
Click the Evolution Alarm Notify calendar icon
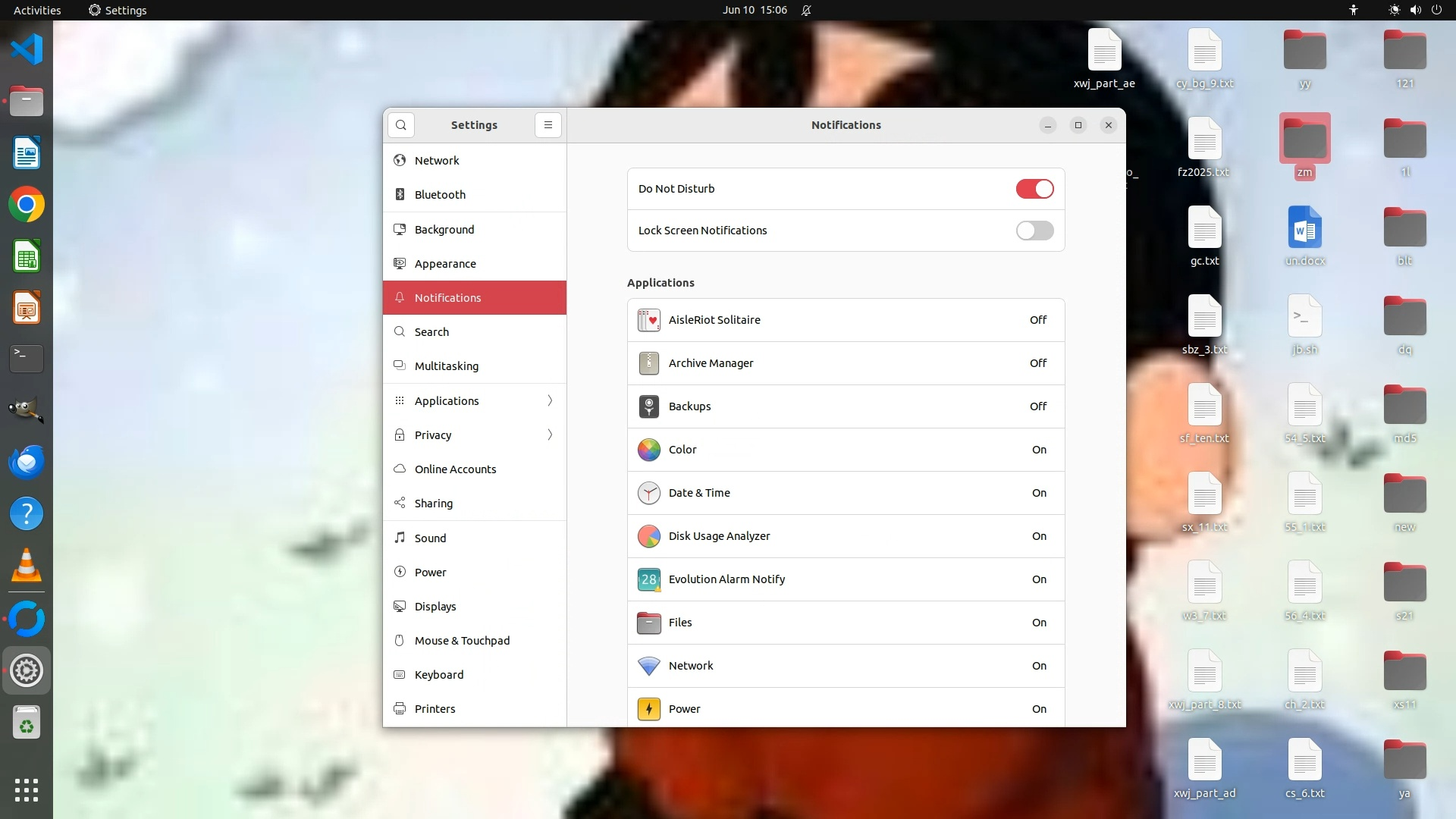tap(648, 579)
